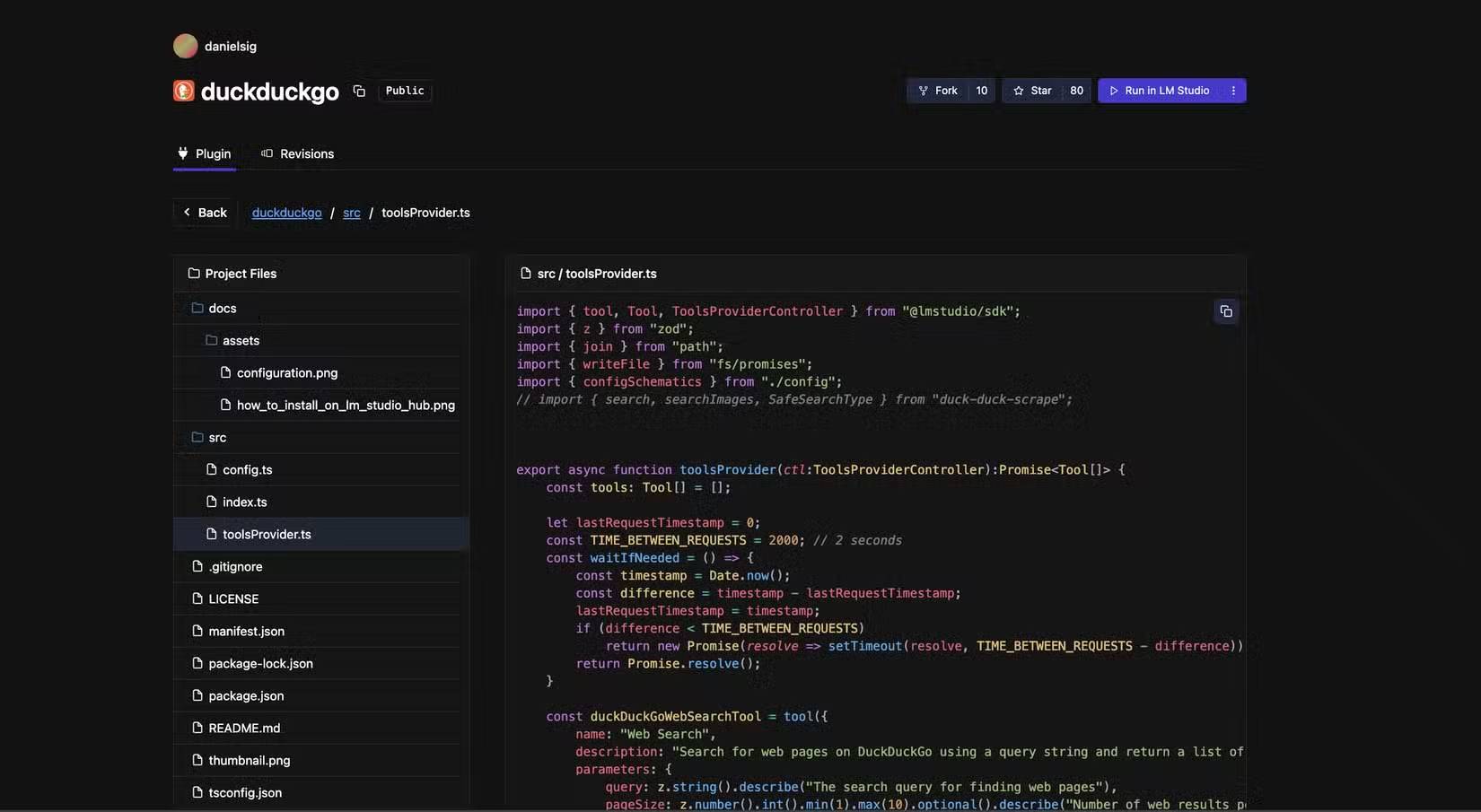Switch to the Revisions tab
The height and width of the screenshot is (812, 1481).
pos(306,153)
